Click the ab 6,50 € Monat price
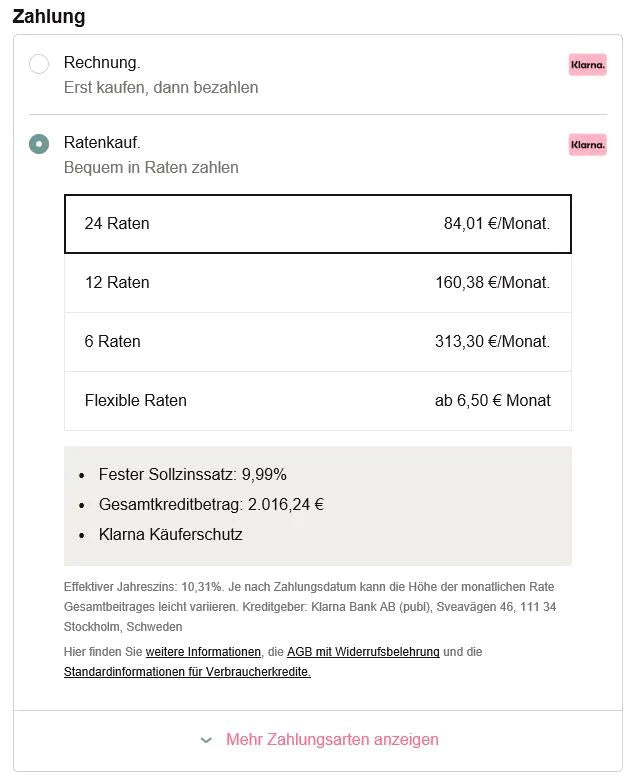629x778 pixels. tap(492, 401)
